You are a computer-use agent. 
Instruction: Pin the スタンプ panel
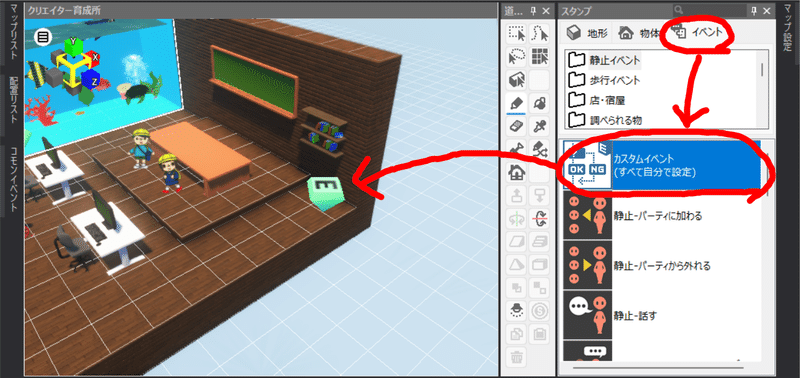[754, 11]
